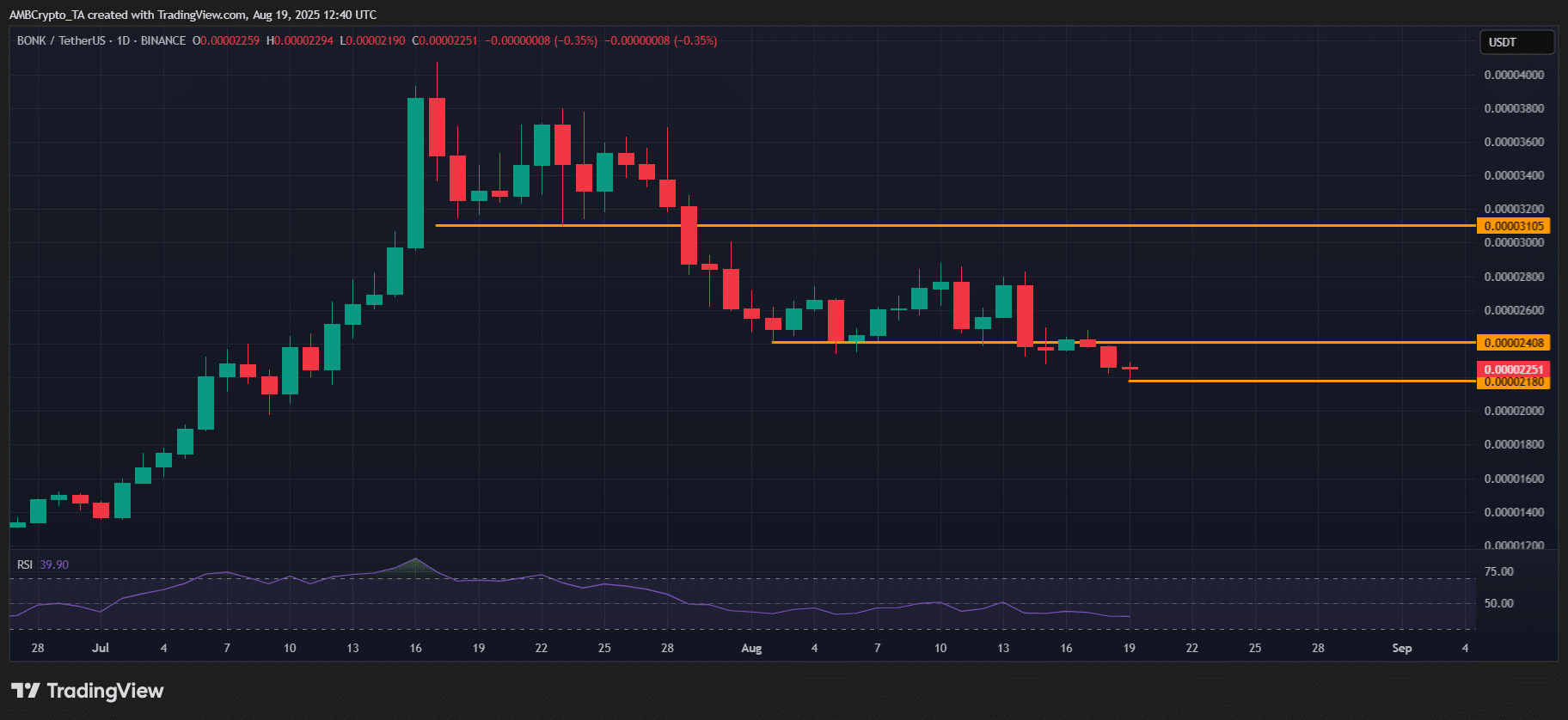Click the open price value O0.00002259

point(226,40)
